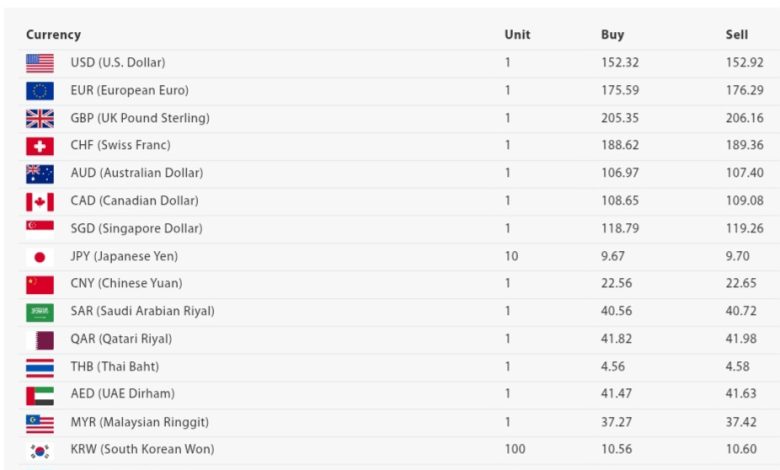Click the Canadian flag icon

coord(40,202)
